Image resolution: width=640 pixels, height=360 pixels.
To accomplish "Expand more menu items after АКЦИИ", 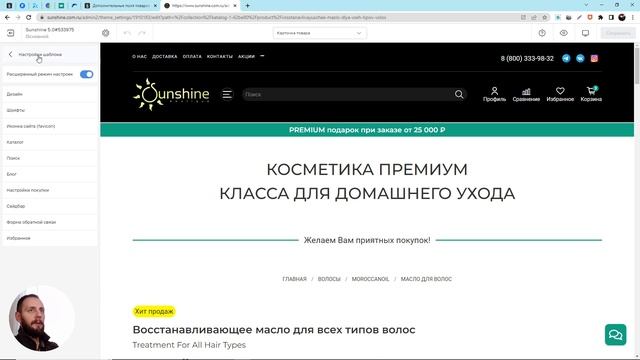I will [x=262, y=56].
